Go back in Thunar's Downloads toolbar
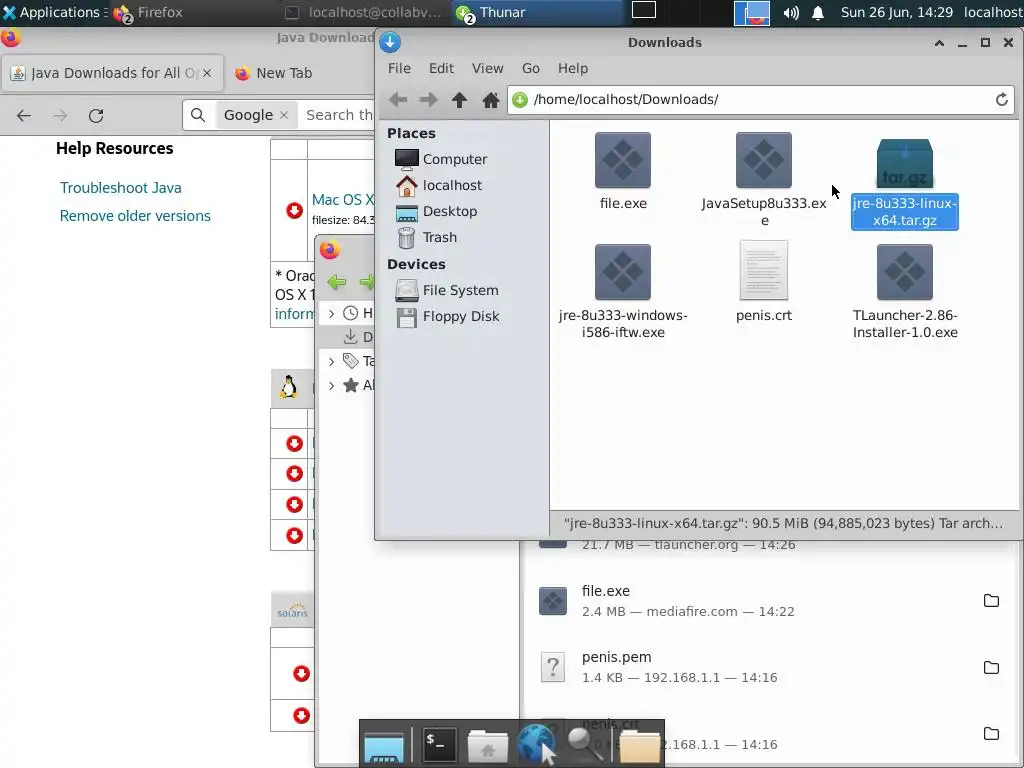This screenshot has width=1024, height=768. tap(398, 100)
